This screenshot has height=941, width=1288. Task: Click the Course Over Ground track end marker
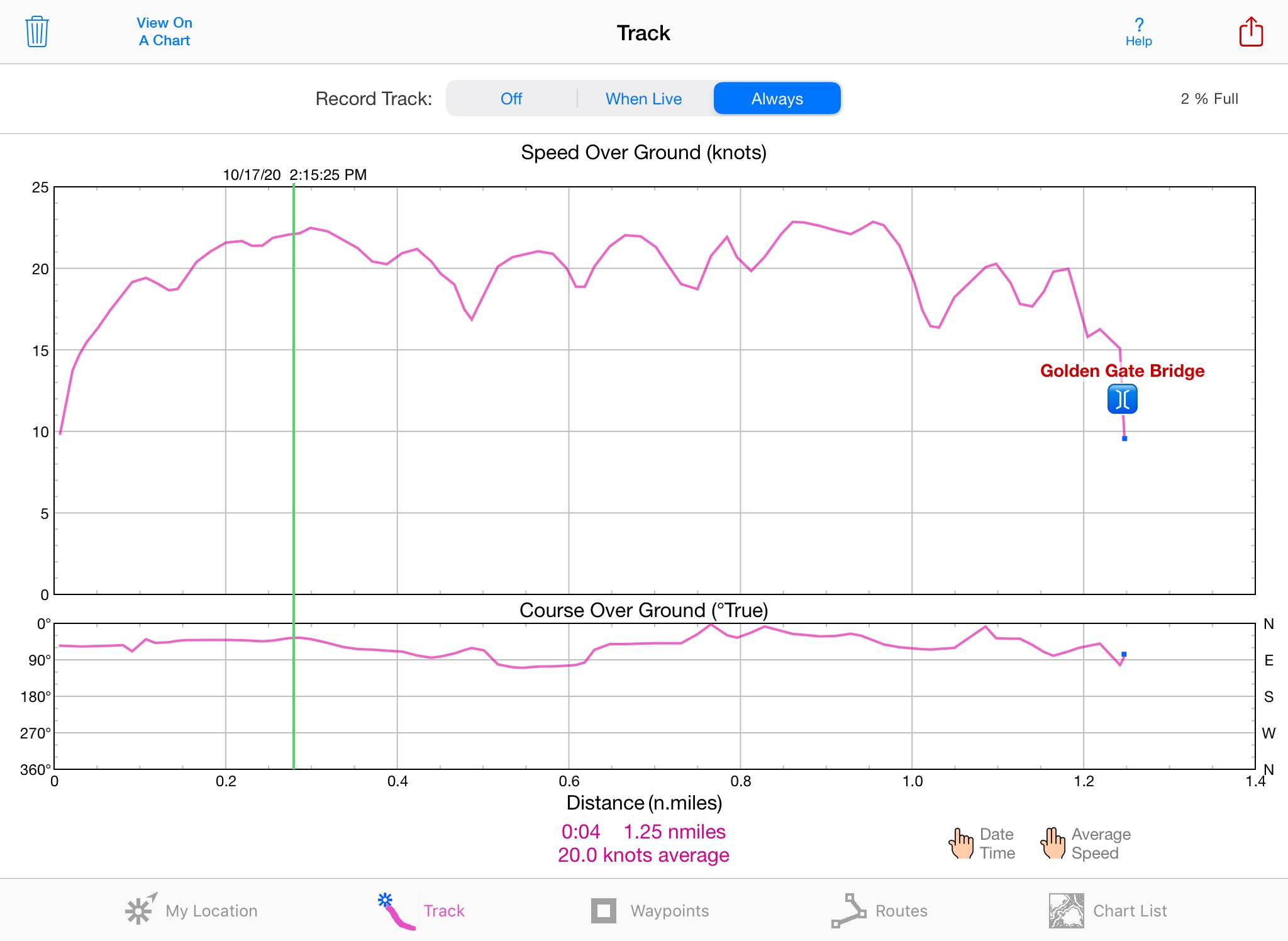tap(1124, 654)
